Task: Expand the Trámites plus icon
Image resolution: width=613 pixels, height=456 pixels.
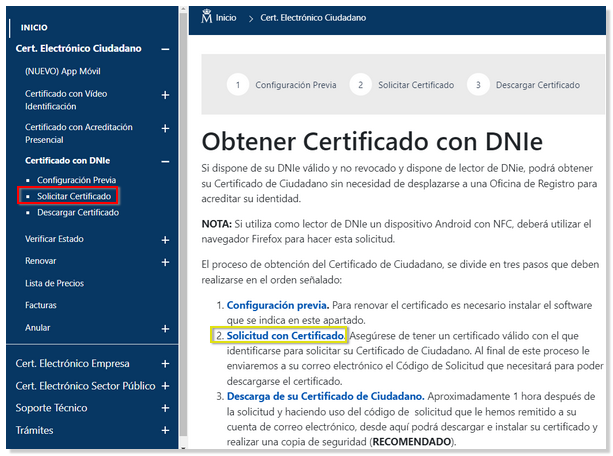Action: pos(165,430)
